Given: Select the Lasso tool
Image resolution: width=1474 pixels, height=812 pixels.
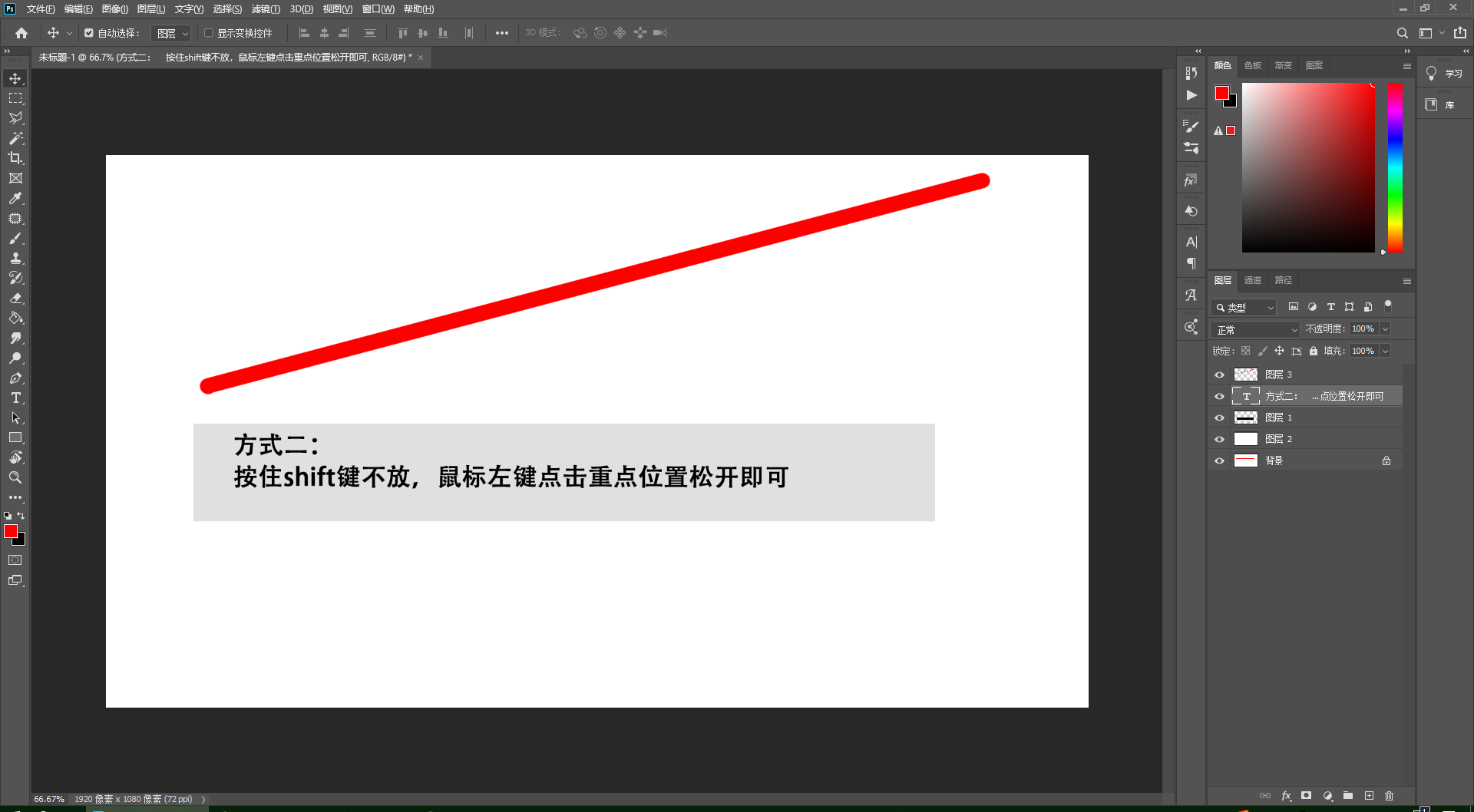Looking at the screenshot, I should tap(15, 118).
